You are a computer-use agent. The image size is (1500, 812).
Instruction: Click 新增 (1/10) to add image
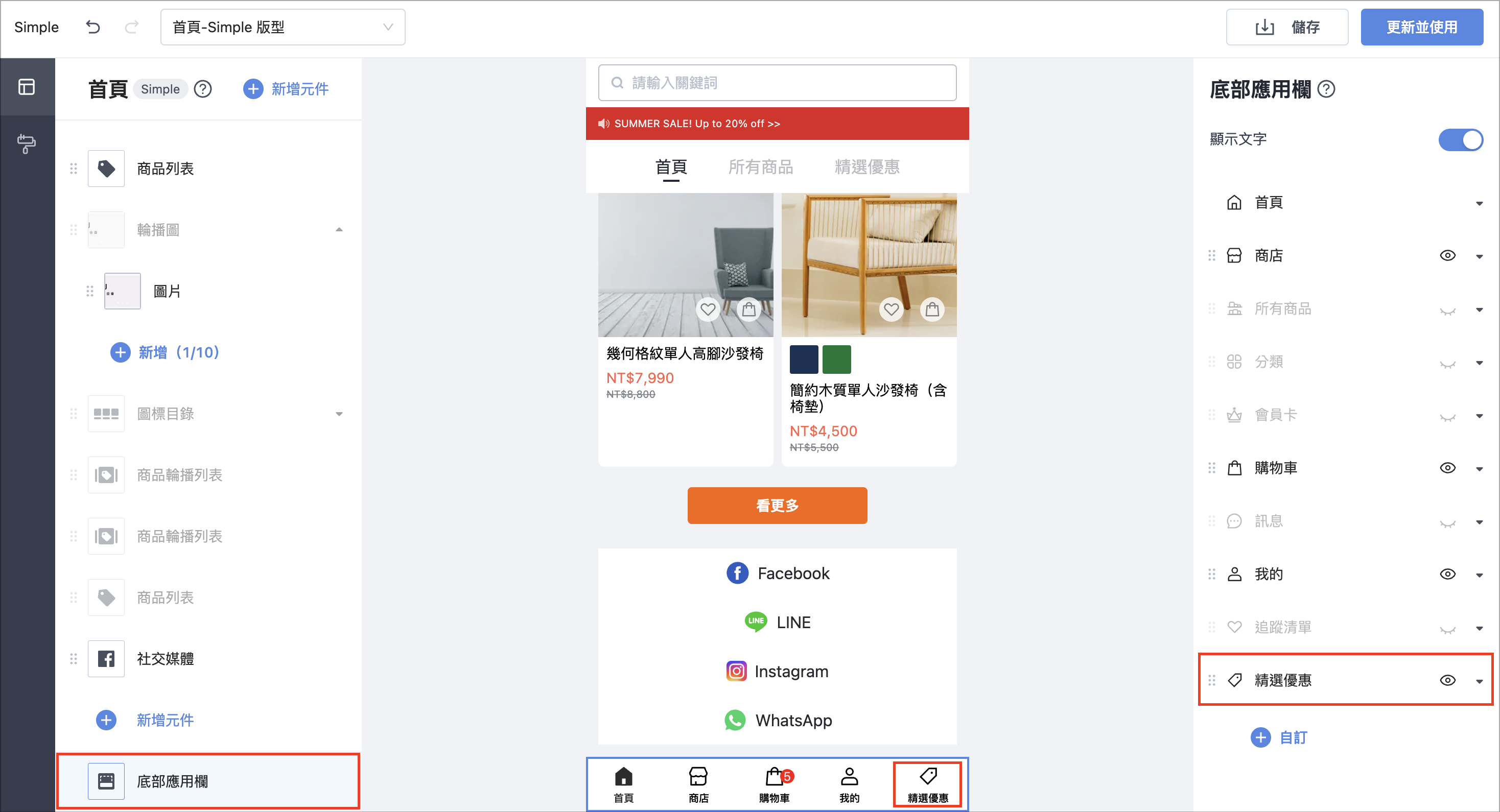point(165,352)
